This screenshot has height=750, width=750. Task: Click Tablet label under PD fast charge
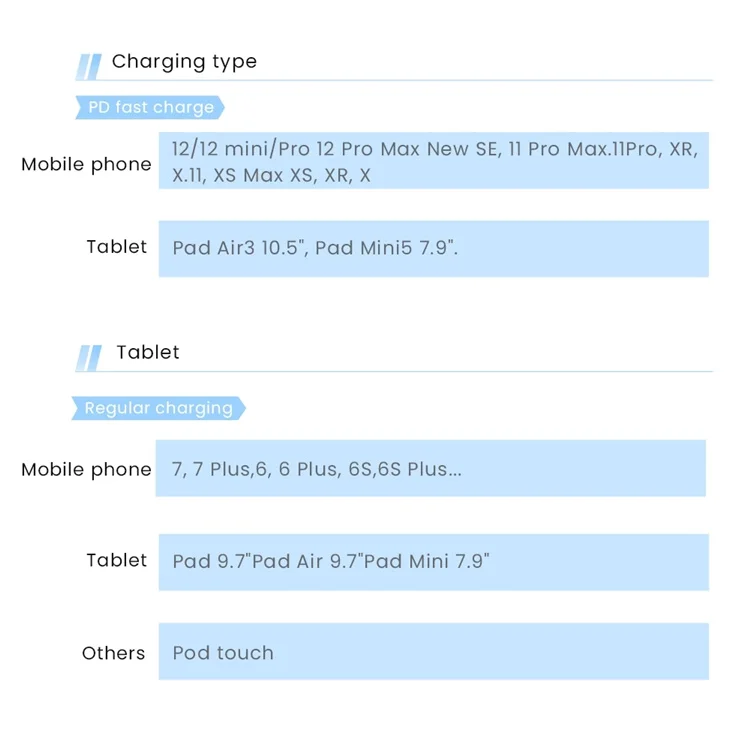(116, 247)
